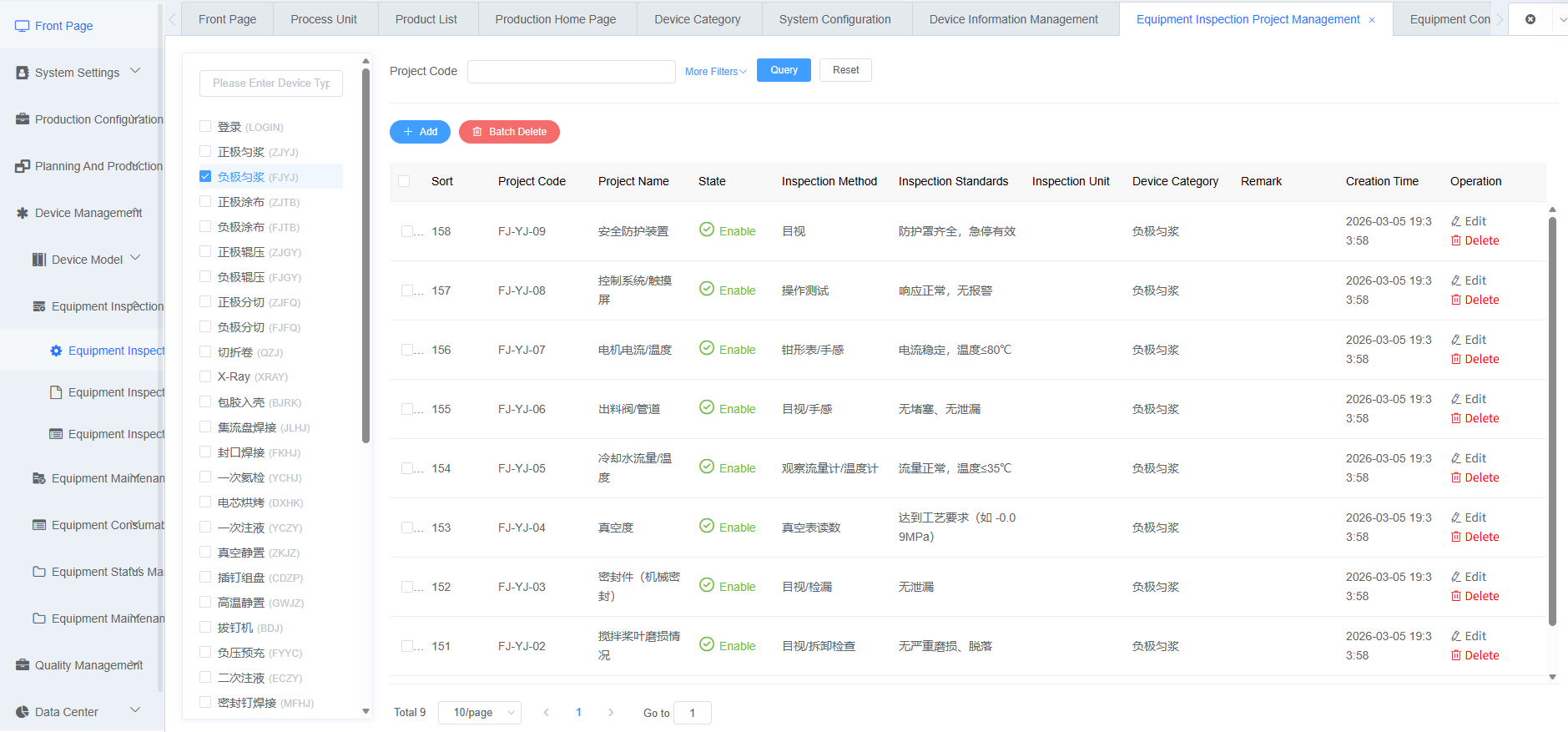Screen dimensions: 1568x732
Task: Open 10/page page size dropdown
Action: click(480, 713)
